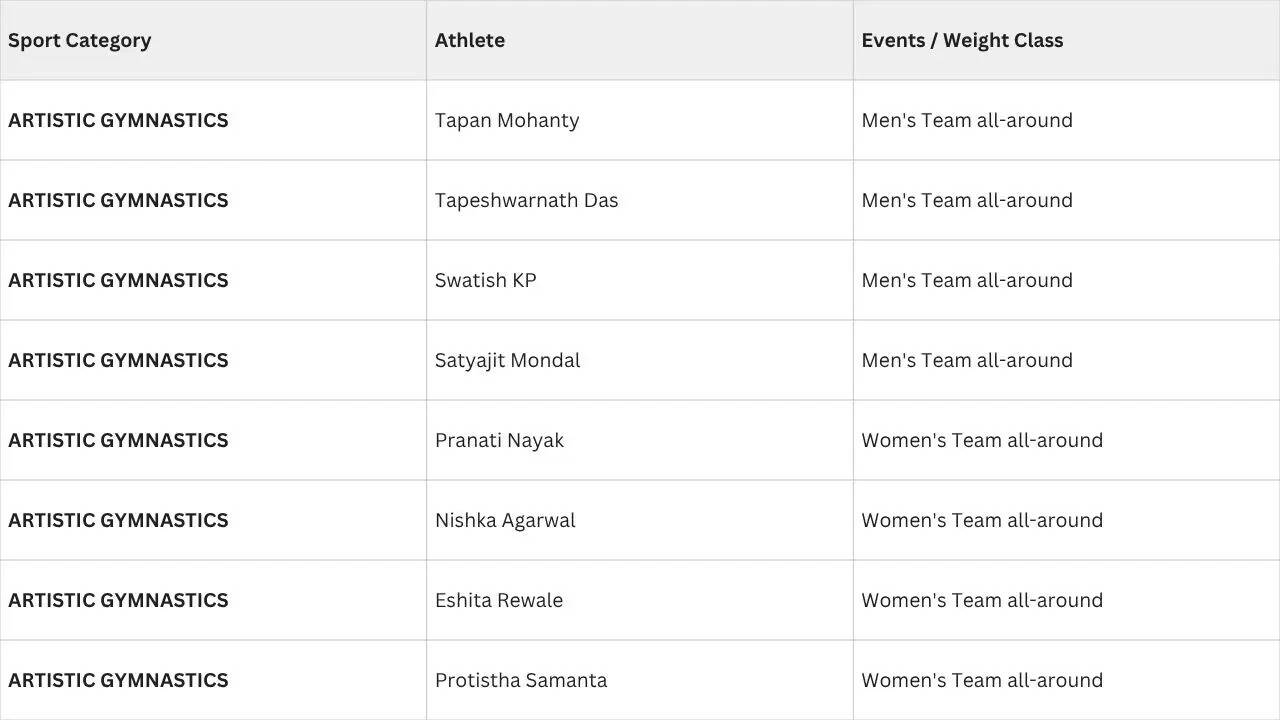Click Men's Team all-around for Tapan Mohanty
This screenshot has width=1280, height=720.
(x=967, y=120)
